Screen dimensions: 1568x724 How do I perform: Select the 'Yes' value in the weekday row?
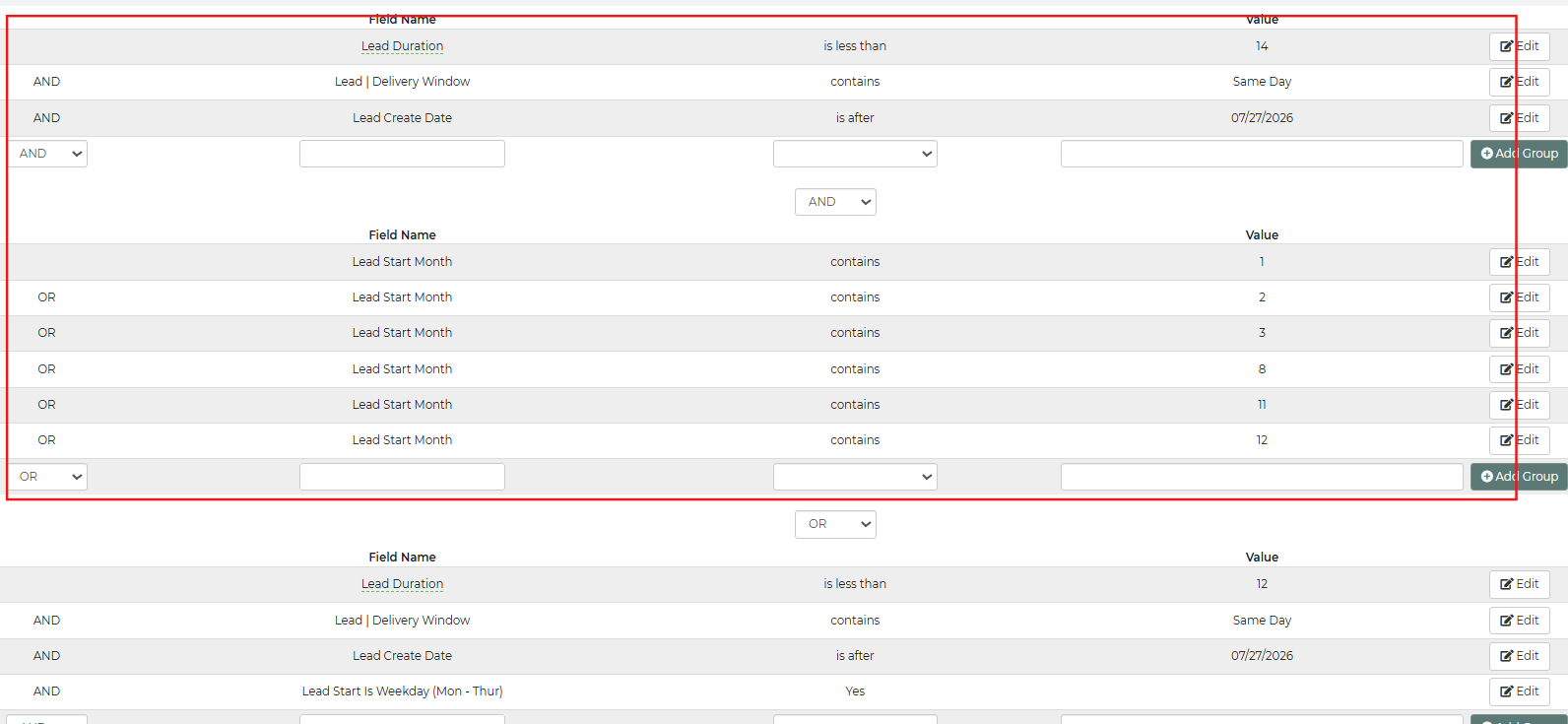(x=855, y=691)
